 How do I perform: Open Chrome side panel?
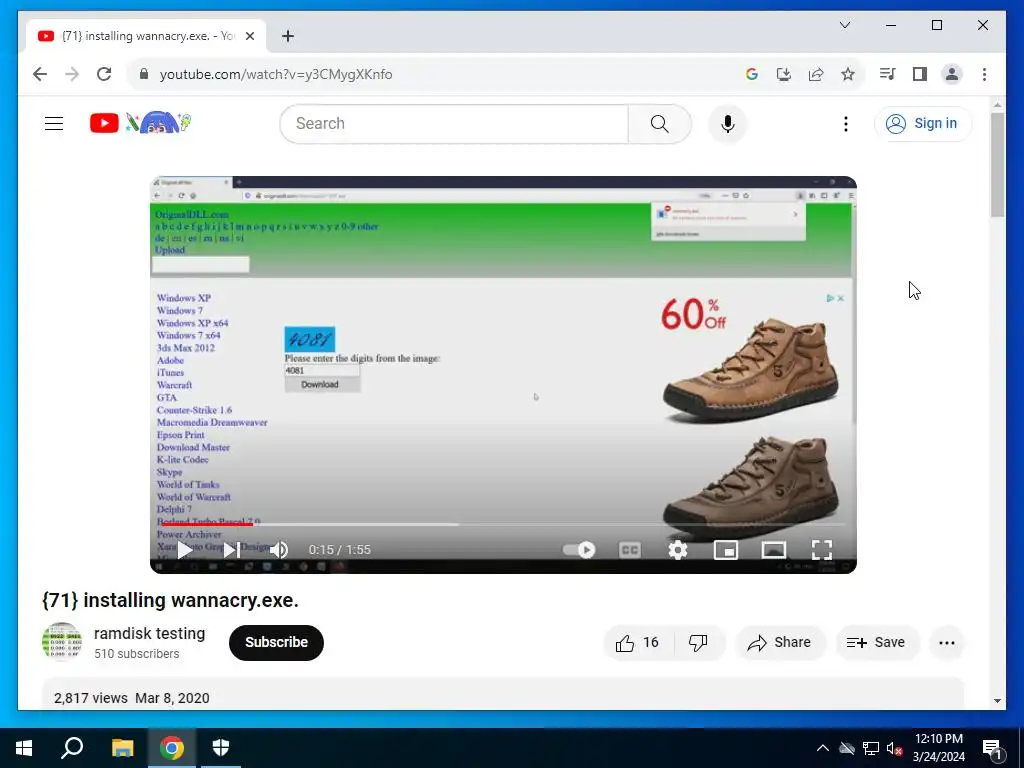pos(920,74)
